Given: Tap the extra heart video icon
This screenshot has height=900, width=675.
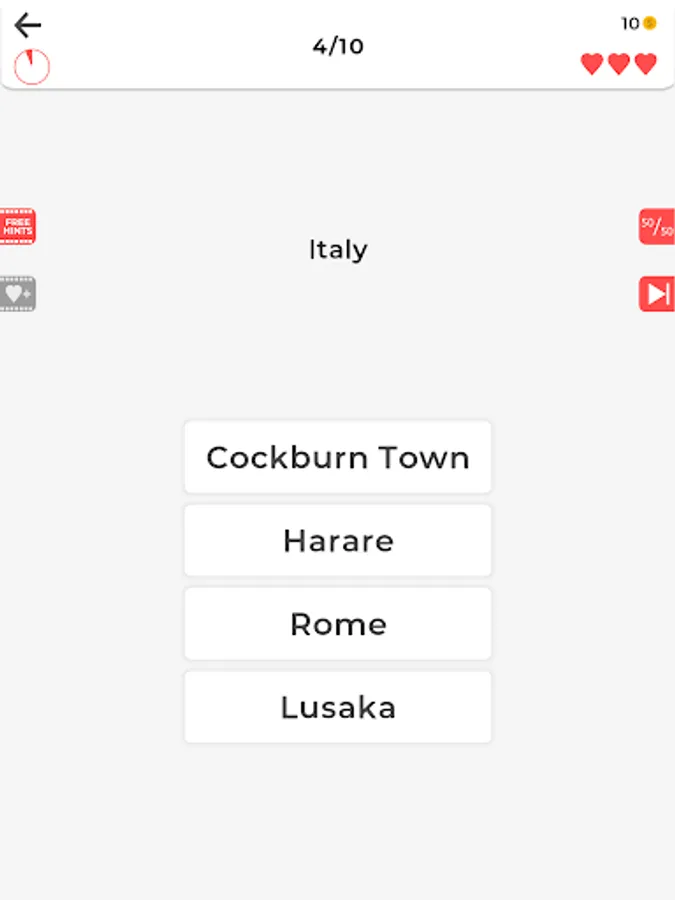Looking at the screenshot, I should (x=17, y=294).
